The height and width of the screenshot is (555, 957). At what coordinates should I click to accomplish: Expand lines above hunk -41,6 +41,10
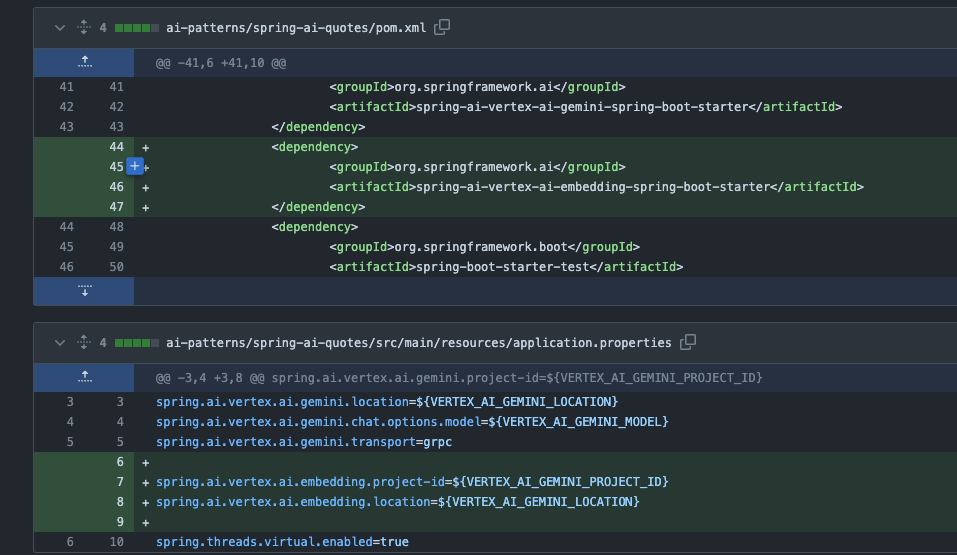(84, 62)
